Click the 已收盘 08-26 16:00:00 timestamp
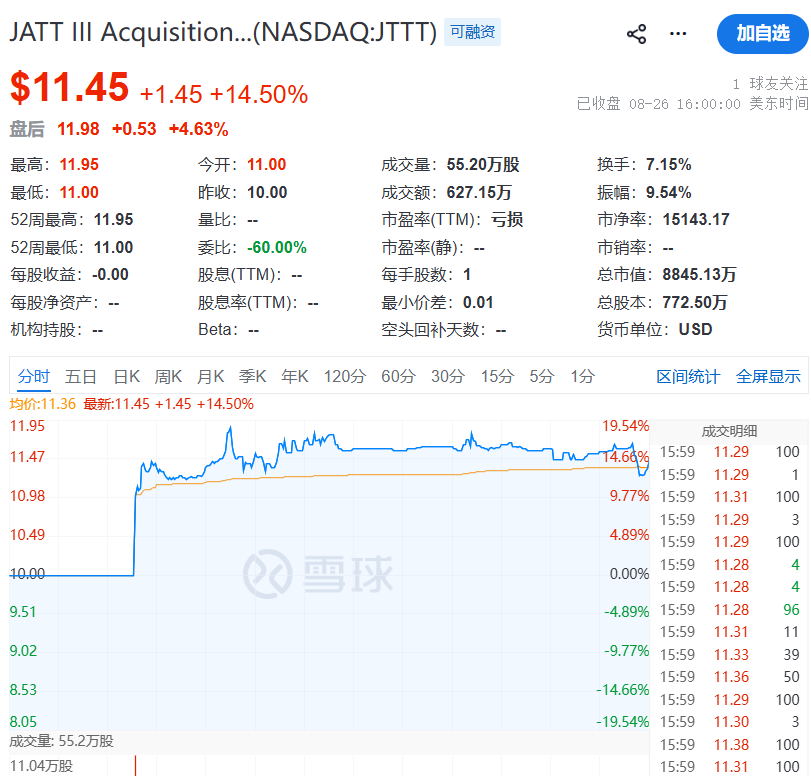Viewport: 811px width, 776px height. (692, 104)
